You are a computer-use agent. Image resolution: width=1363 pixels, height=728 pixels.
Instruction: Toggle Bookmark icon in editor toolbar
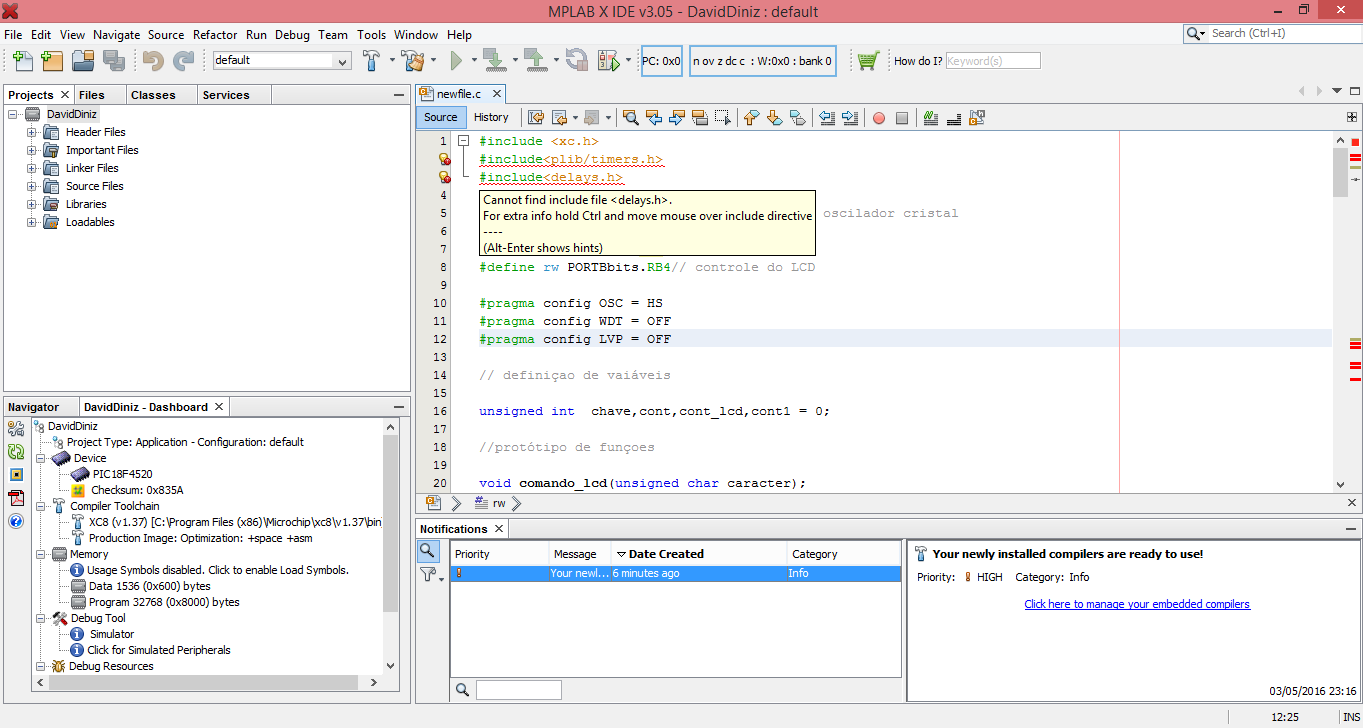(798, 118)
